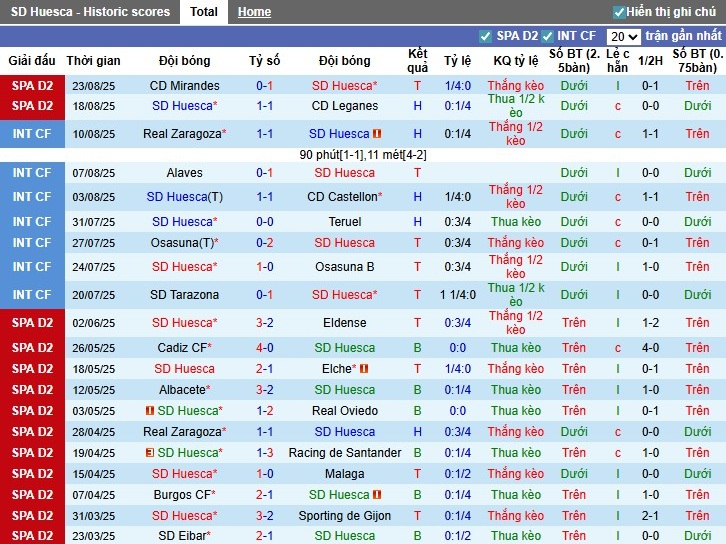
Task: Switch to the Total tab
Action: point(204,12)
